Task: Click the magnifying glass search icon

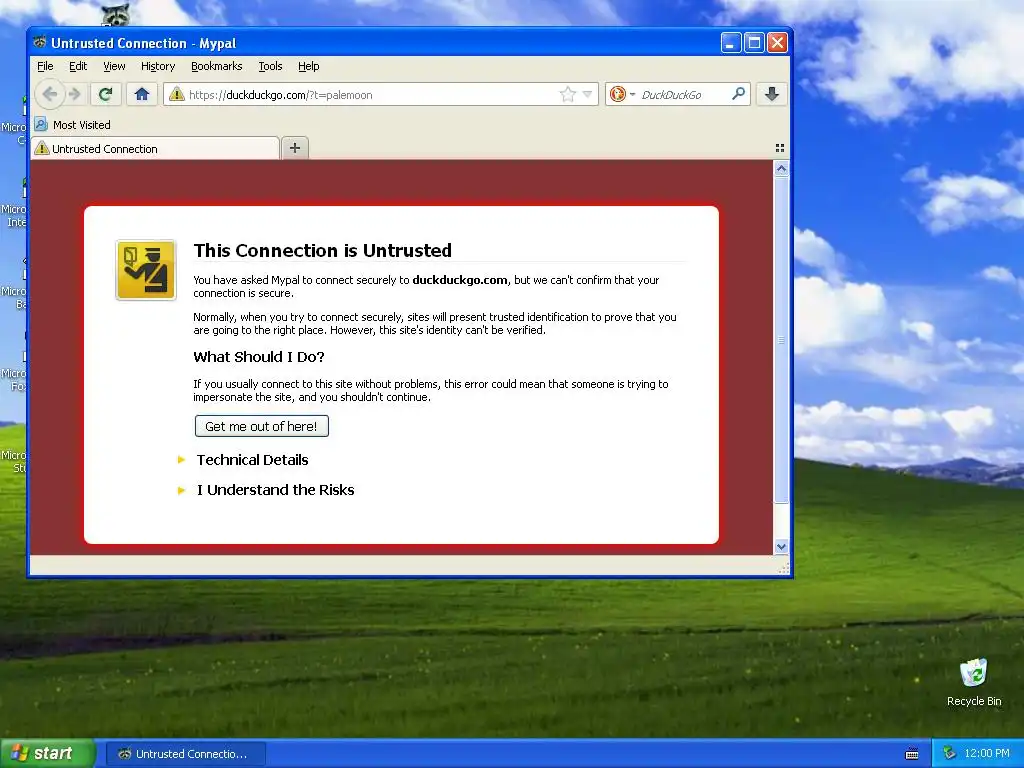Action: [x=738, y=94]
